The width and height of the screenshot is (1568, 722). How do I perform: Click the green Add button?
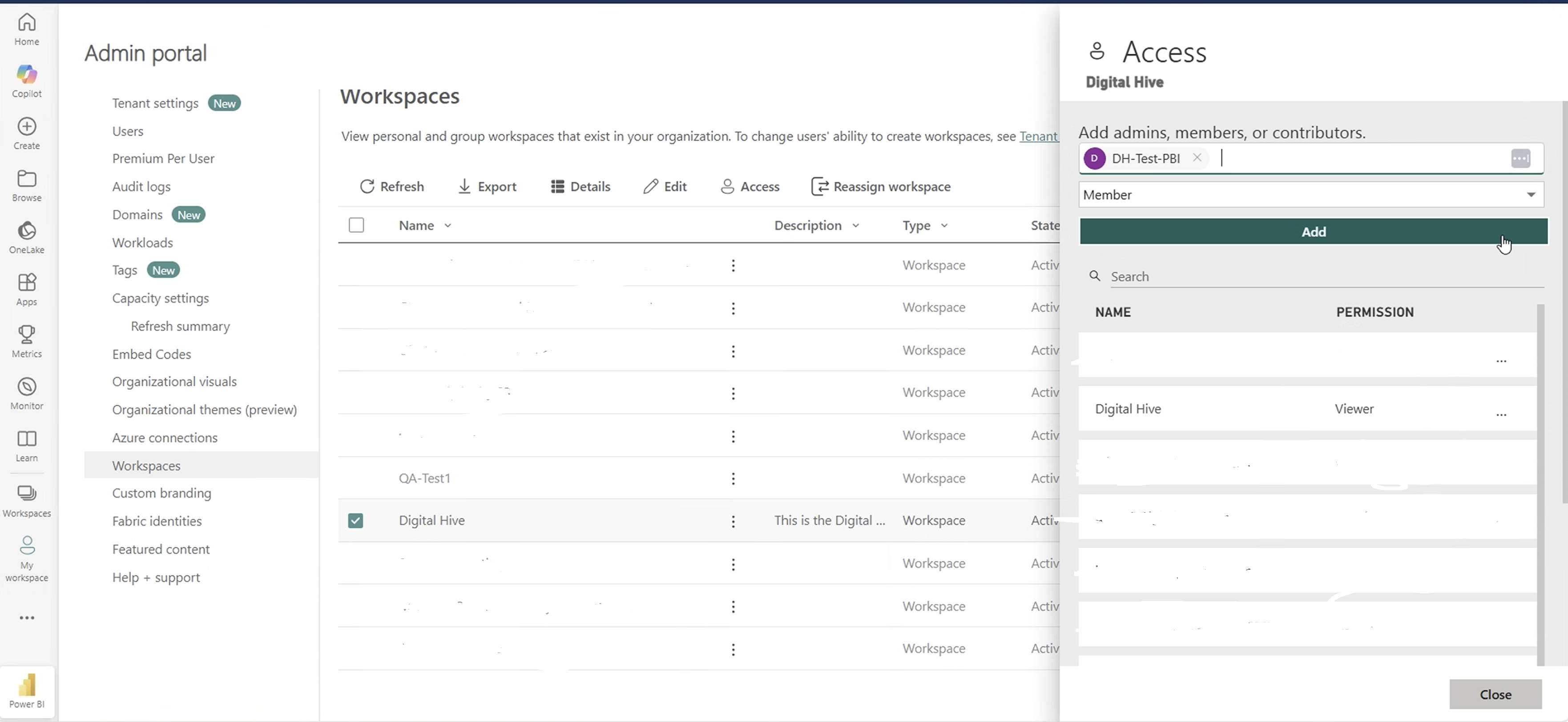[x=1313, y=232]
